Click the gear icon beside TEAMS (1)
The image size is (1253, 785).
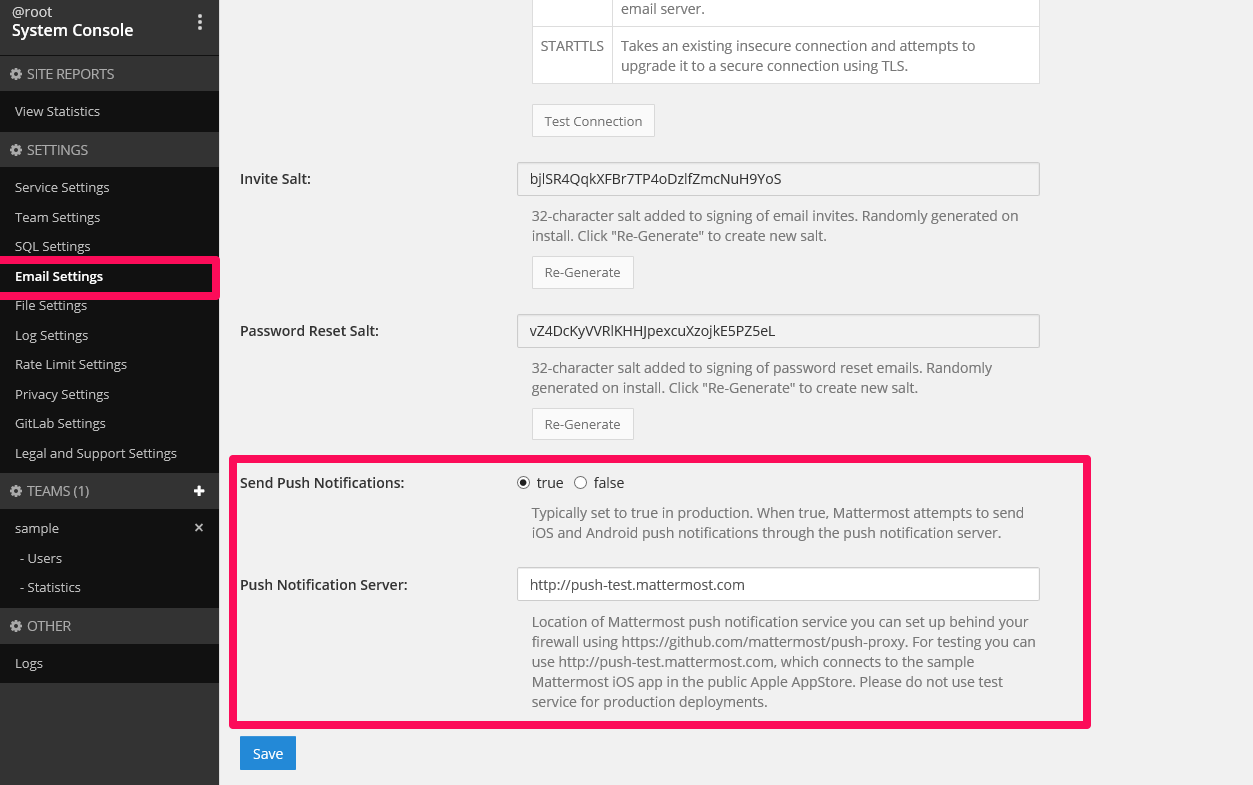click(x=16, y=491)
